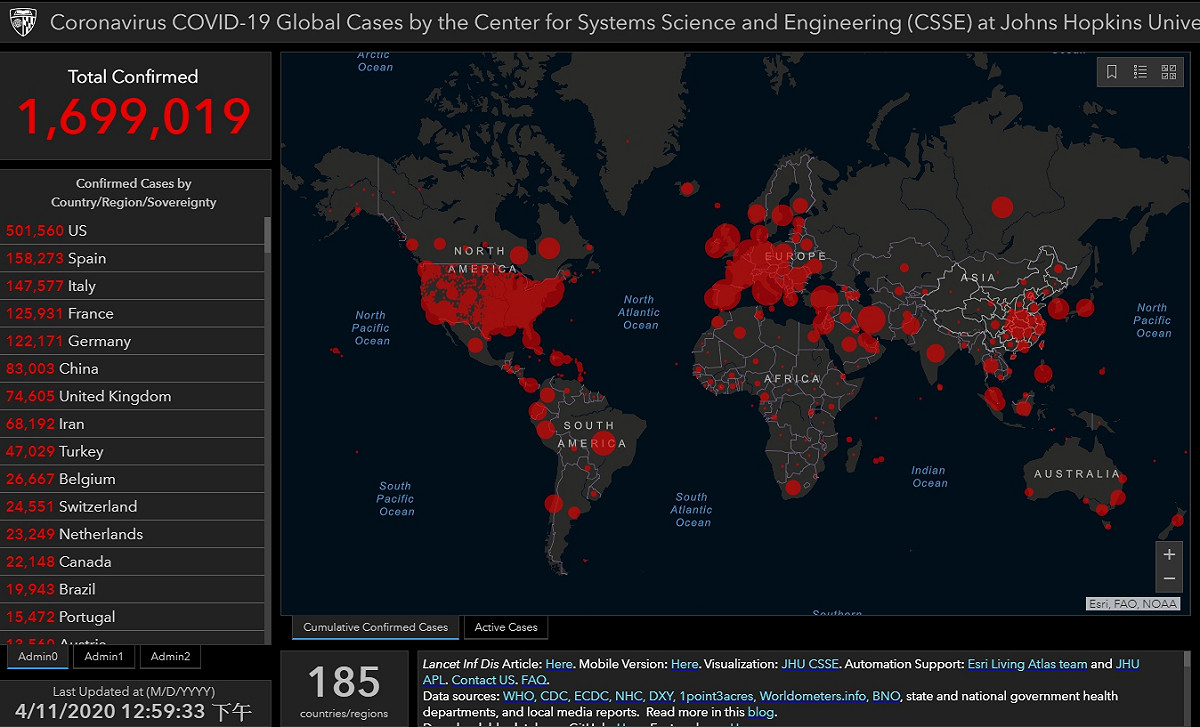Choose Iran in the country list

(x=132, y=424)
